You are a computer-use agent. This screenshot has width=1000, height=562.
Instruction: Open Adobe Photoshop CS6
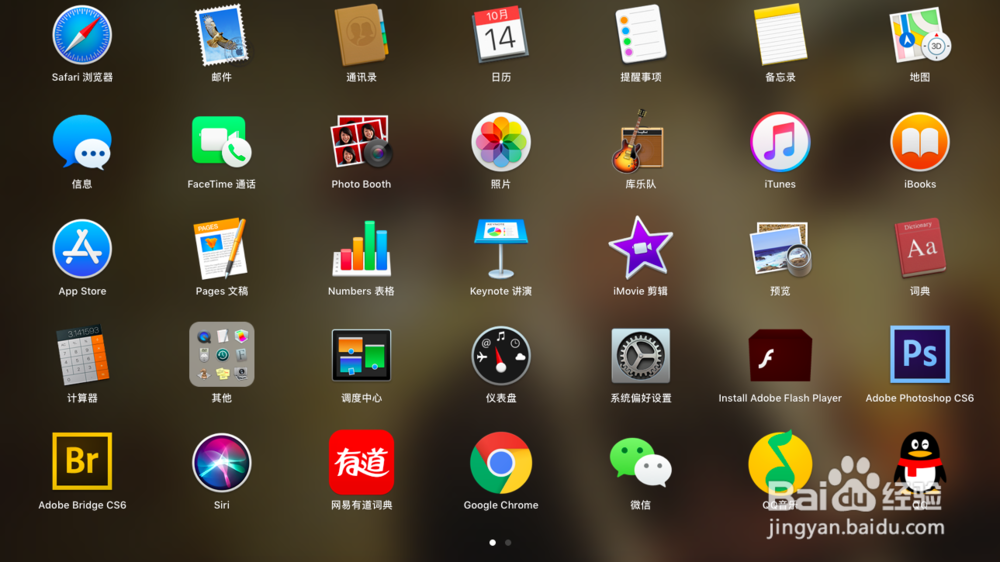920,354
